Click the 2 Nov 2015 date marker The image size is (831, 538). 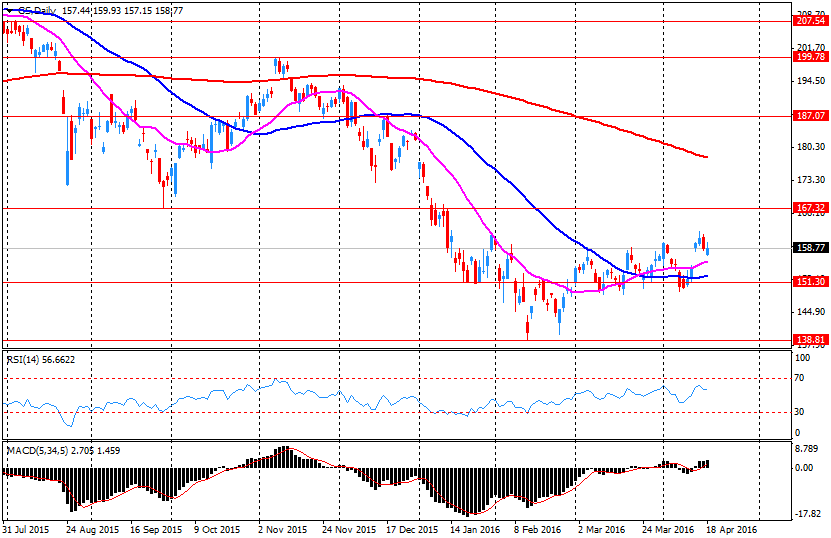(283, 529)
